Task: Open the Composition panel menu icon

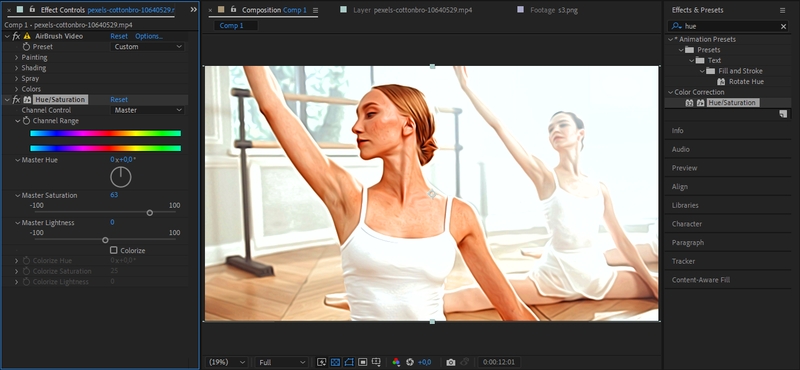Action: (315, 10)
